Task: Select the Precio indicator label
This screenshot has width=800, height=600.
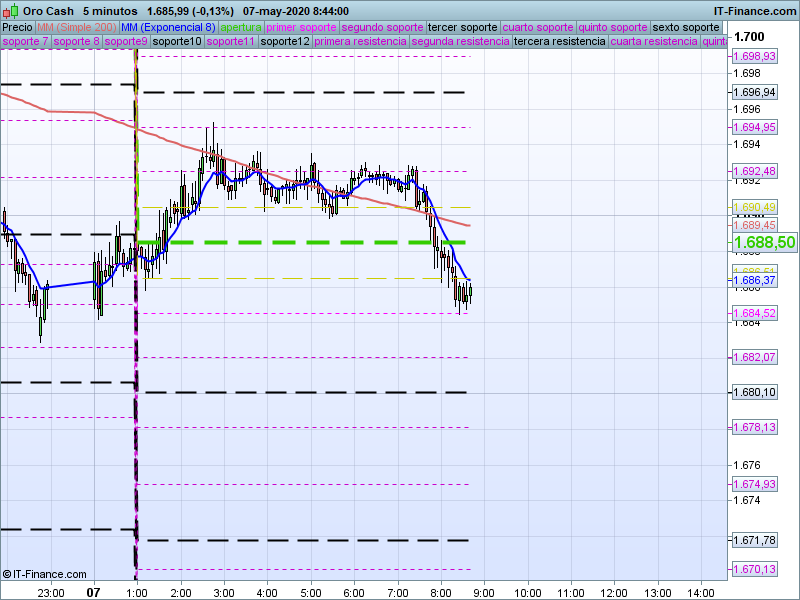Action: [x=17, y=27]
